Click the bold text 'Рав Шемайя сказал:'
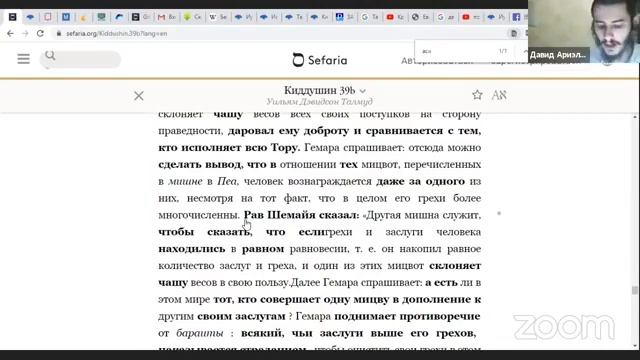Image resolution: width=640 pixels, height=360 pixels. [x=301, y=215]
